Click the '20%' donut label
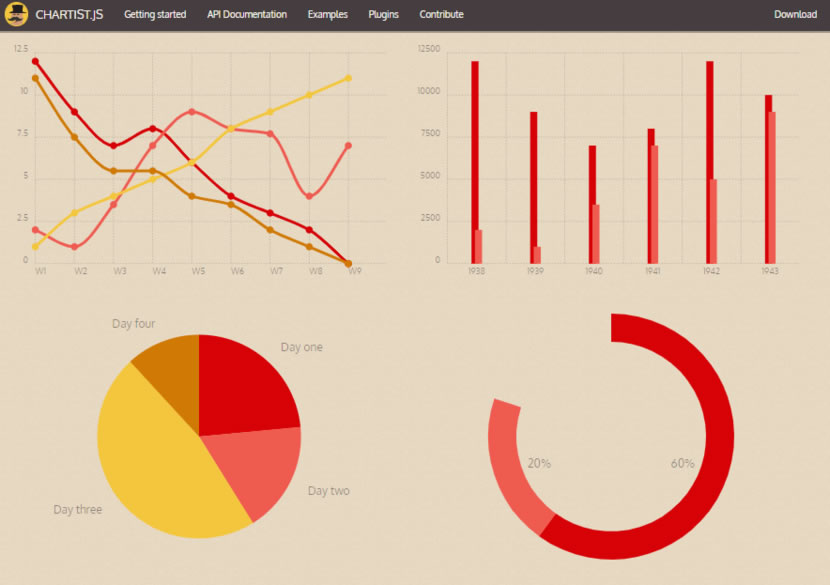830x585 pixels. [539, 463]
